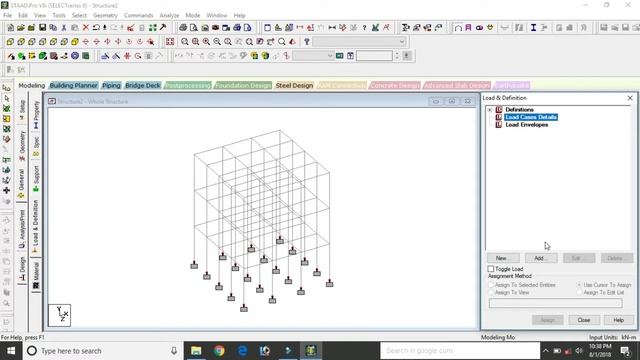Screen dimensions: 640x360
Task: Open the General page control tab
Action: coord(22,183)
